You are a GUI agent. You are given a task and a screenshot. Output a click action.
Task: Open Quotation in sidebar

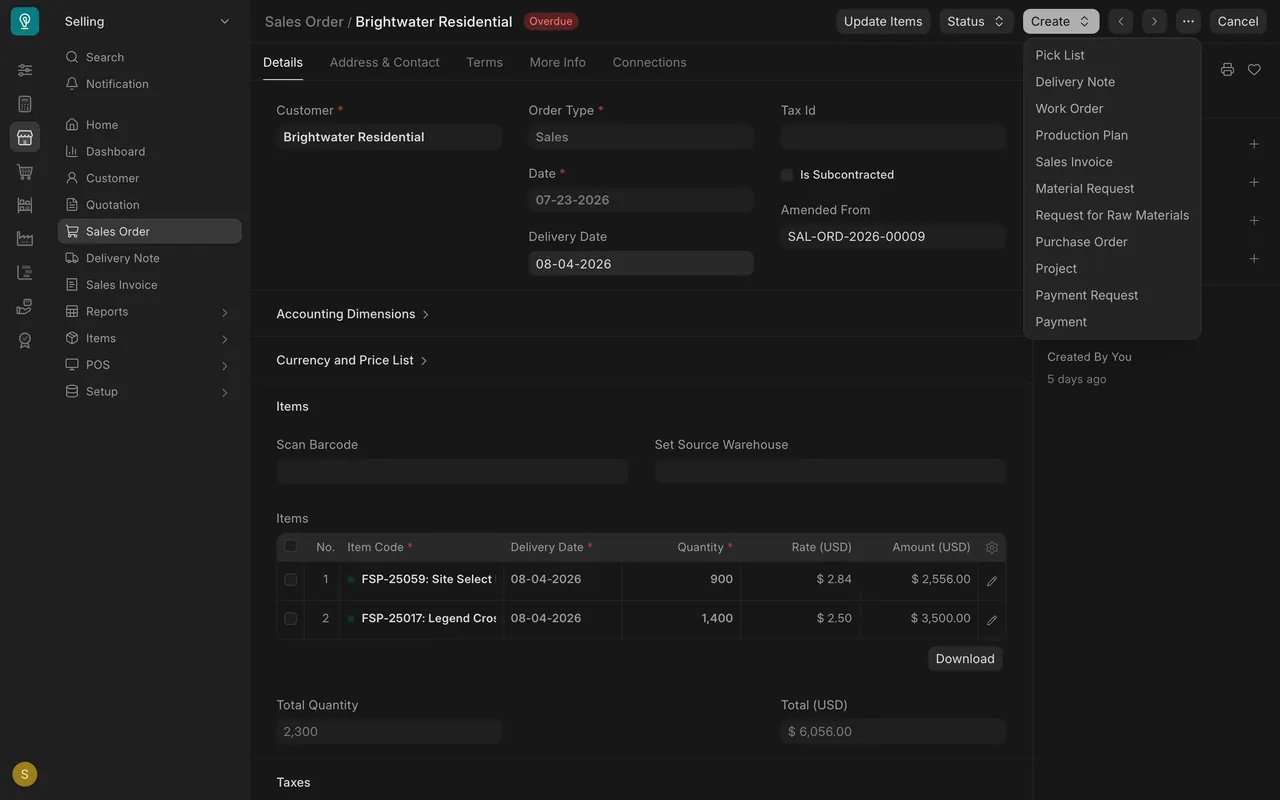pos(150,205)
